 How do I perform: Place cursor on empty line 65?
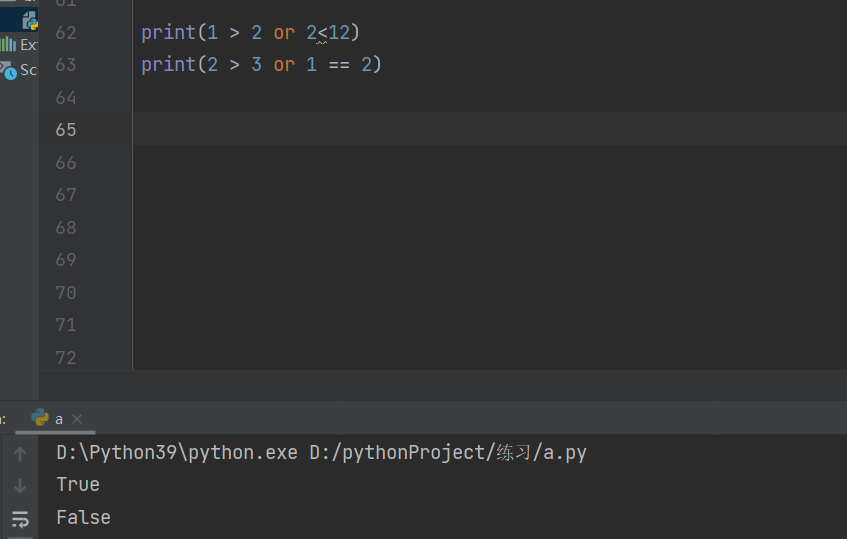[x=400, y=130]
